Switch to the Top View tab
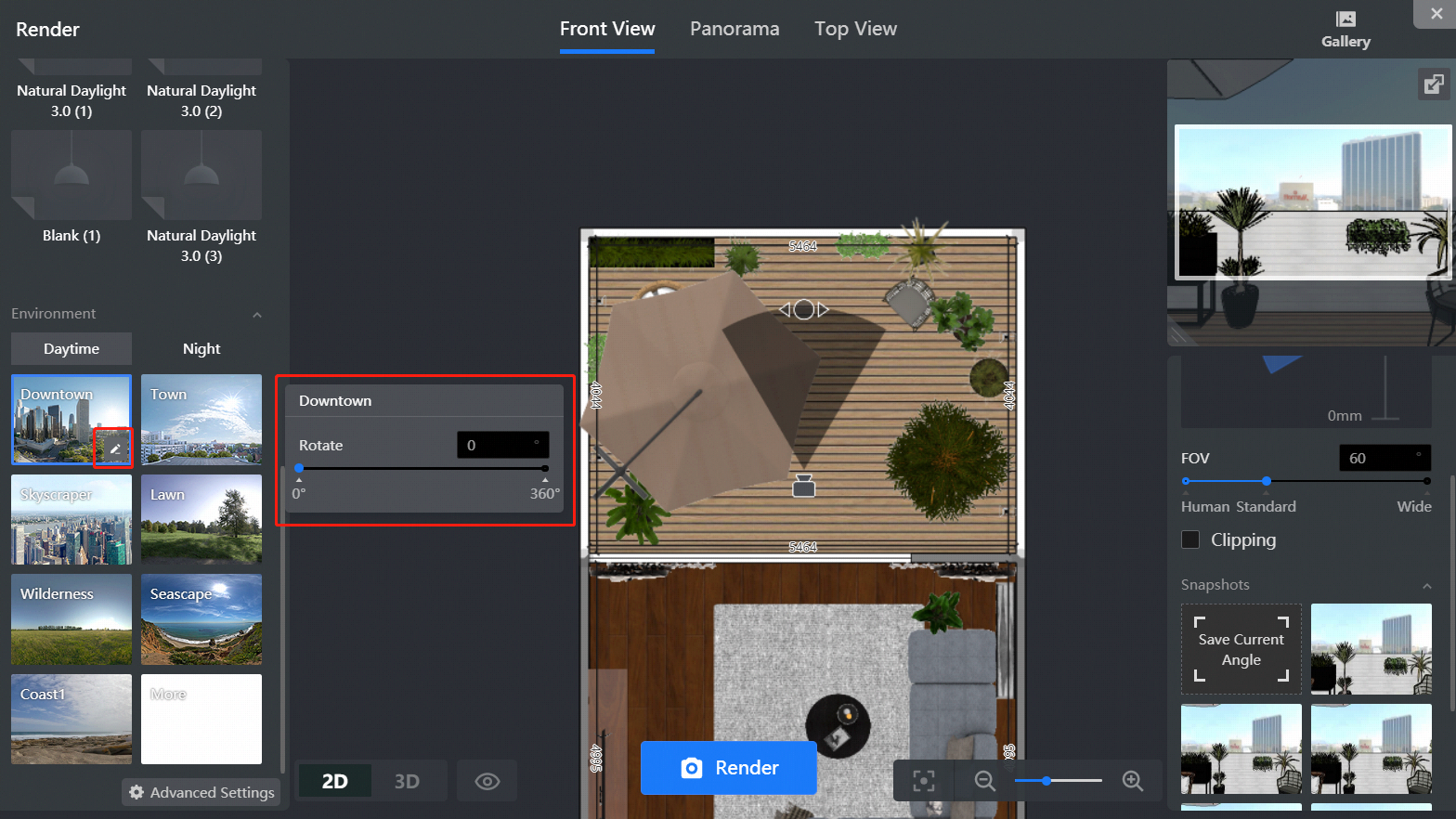Viewport: 1456px width, 819px height. pyautogui.click(x=855, y=29)
